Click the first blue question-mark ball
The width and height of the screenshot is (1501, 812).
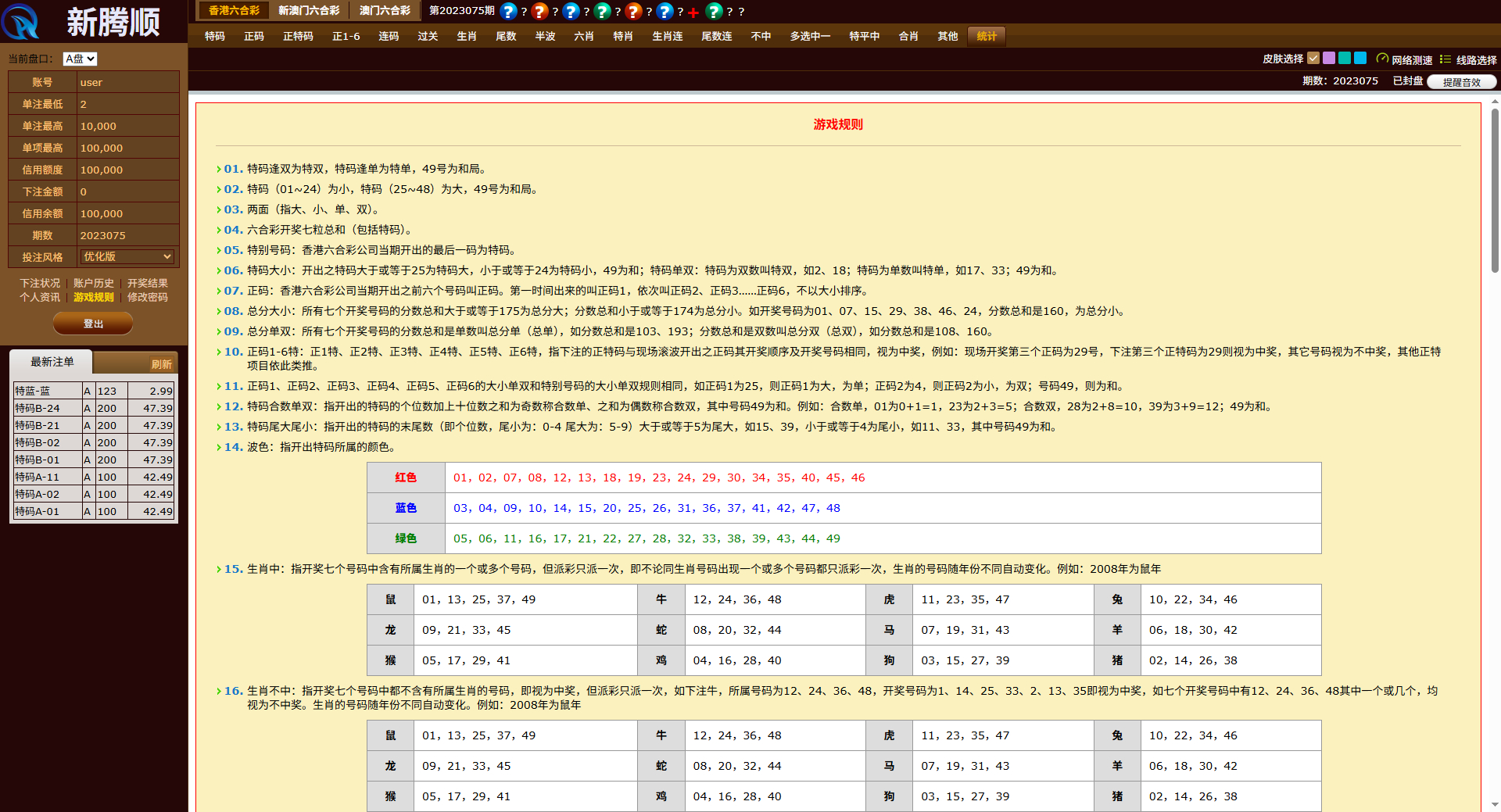(x=508, y=11)
